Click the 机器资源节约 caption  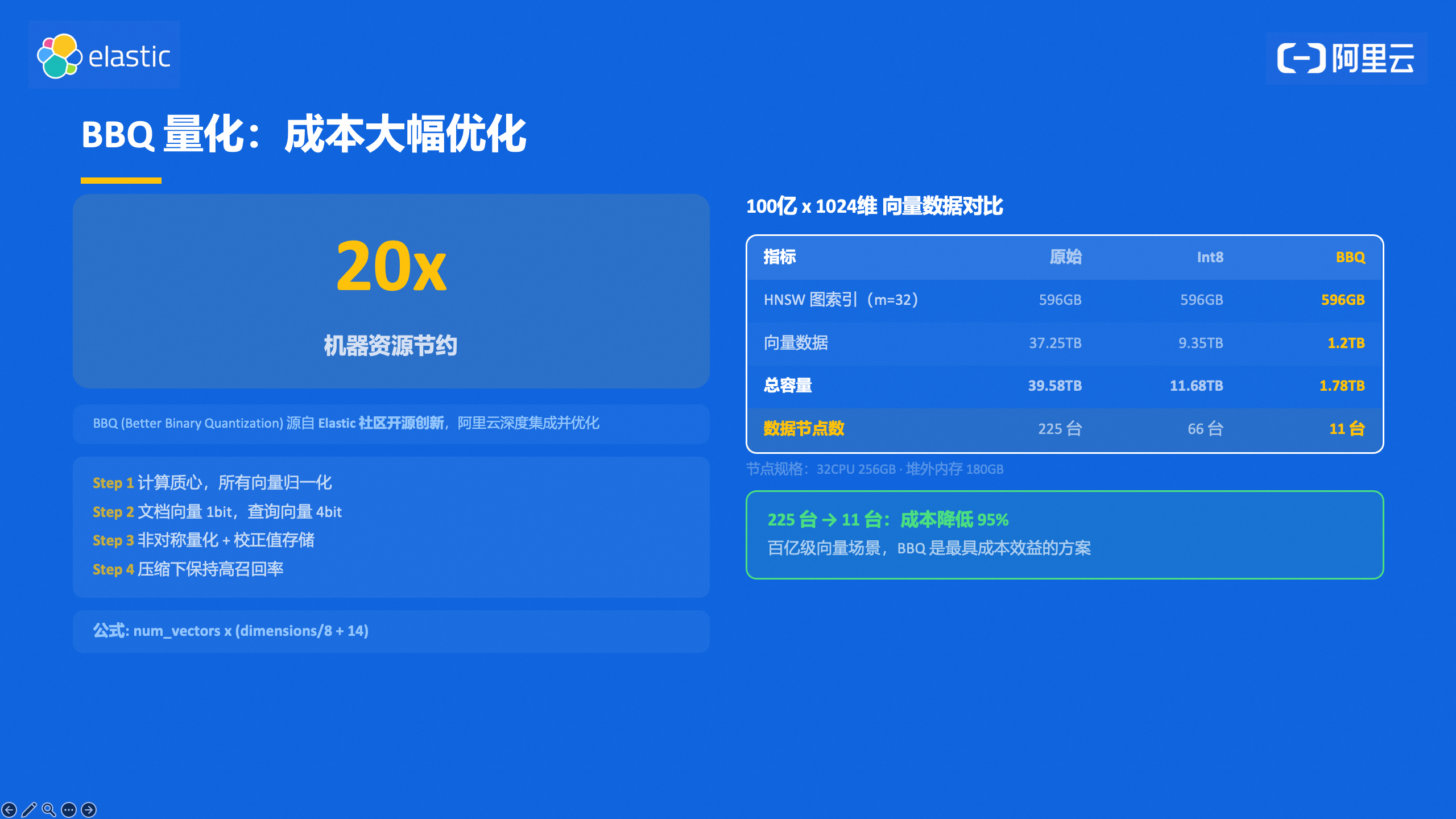click(391, 345)
